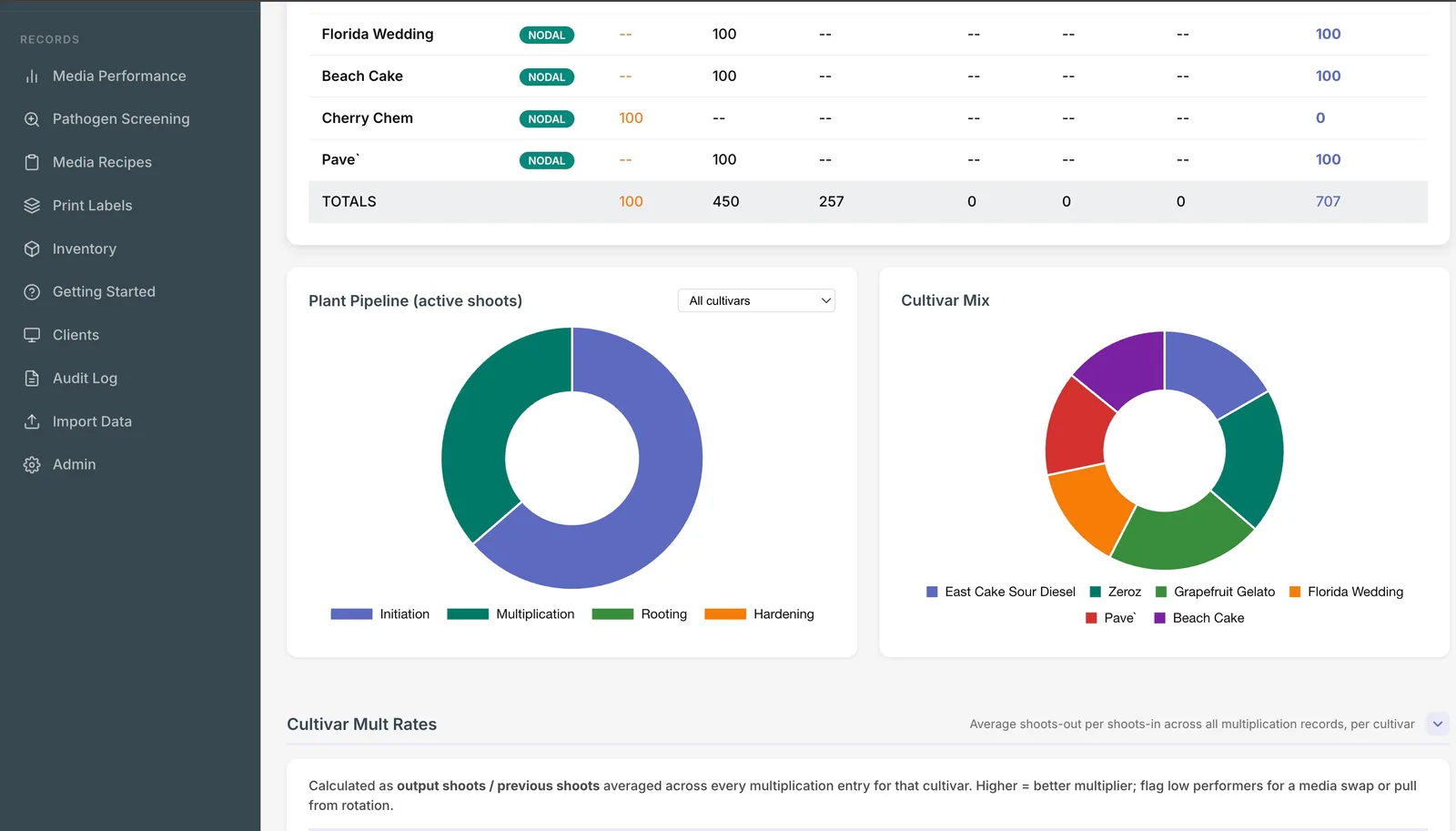Go to the Clients page

click(x=76, y=335)
